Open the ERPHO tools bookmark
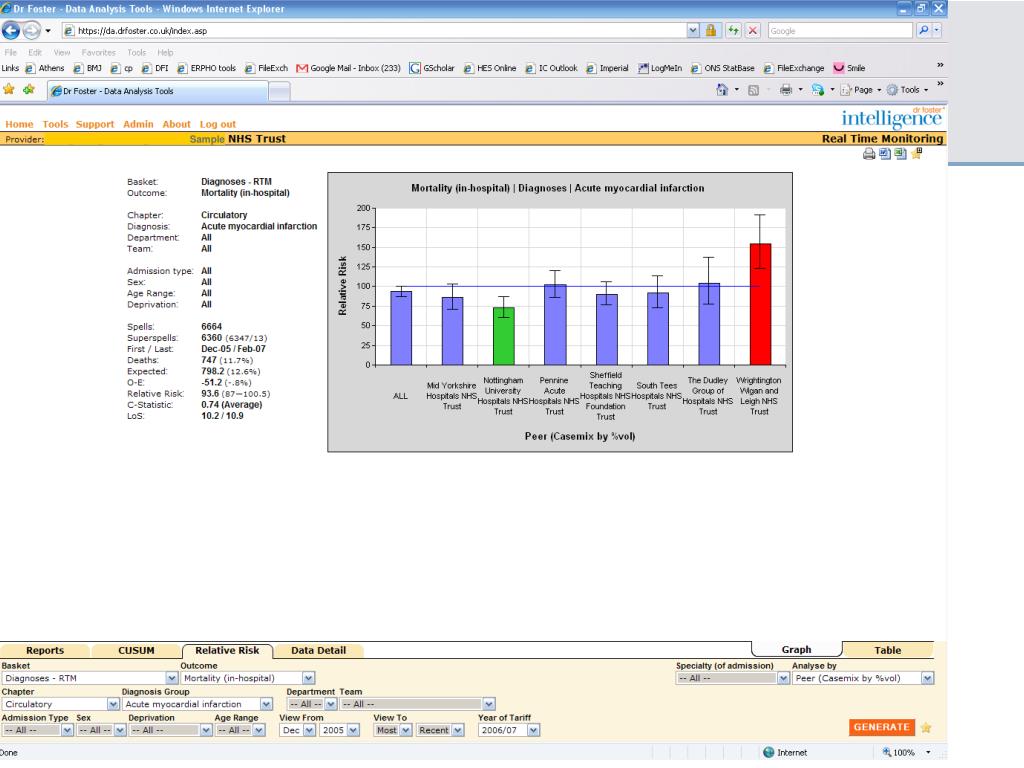 point(206,68)
